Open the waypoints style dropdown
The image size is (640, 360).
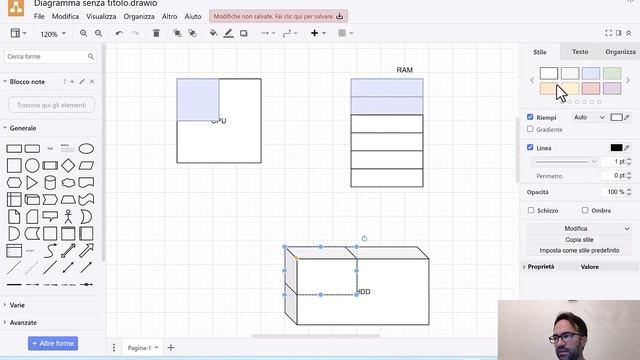(290, 33)
